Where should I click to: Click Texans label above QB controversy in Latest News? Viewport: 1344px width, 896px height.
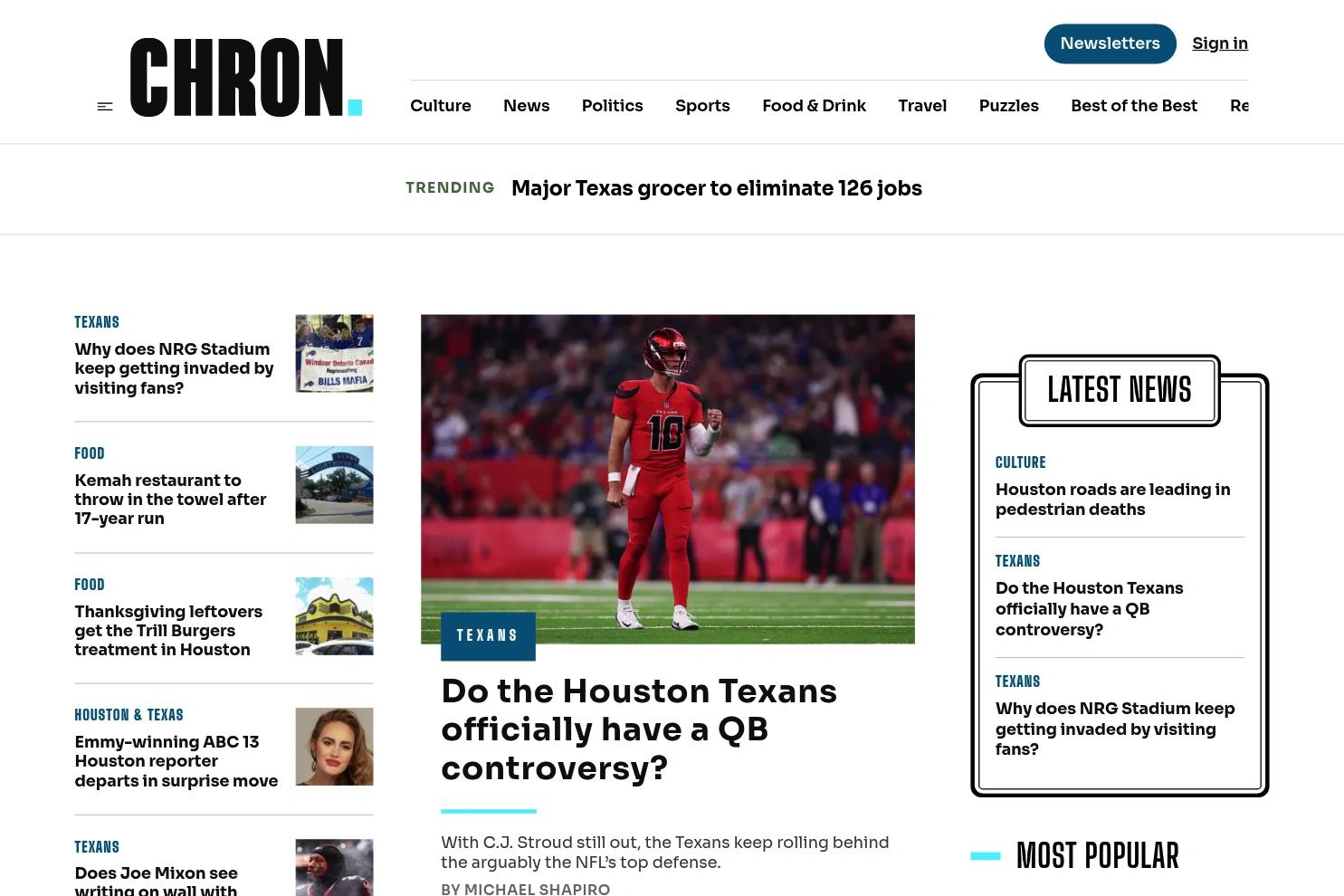[x=1018, y=561]
